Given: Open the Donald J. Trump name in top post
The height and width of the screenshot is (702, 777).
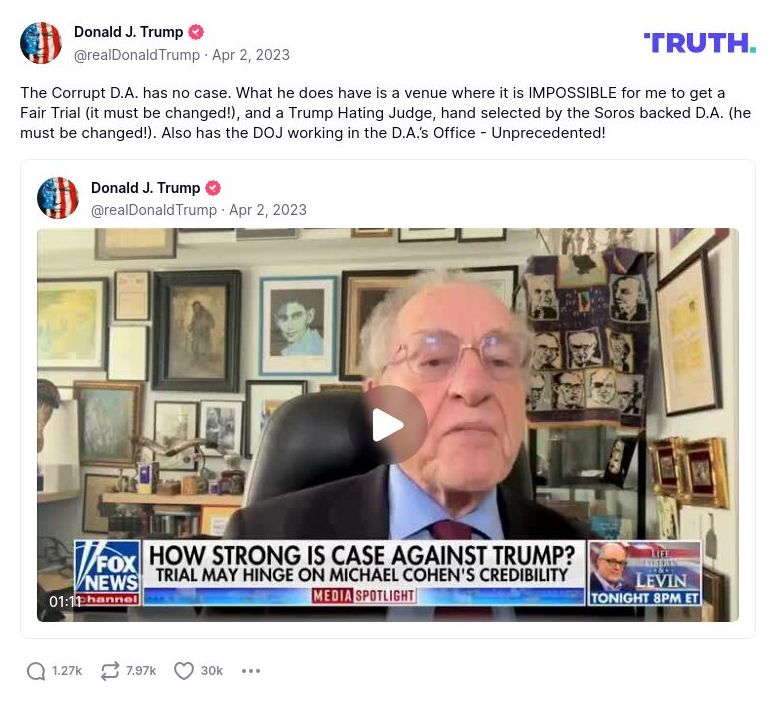Looking at the screenshot, I should pos(128,32).
